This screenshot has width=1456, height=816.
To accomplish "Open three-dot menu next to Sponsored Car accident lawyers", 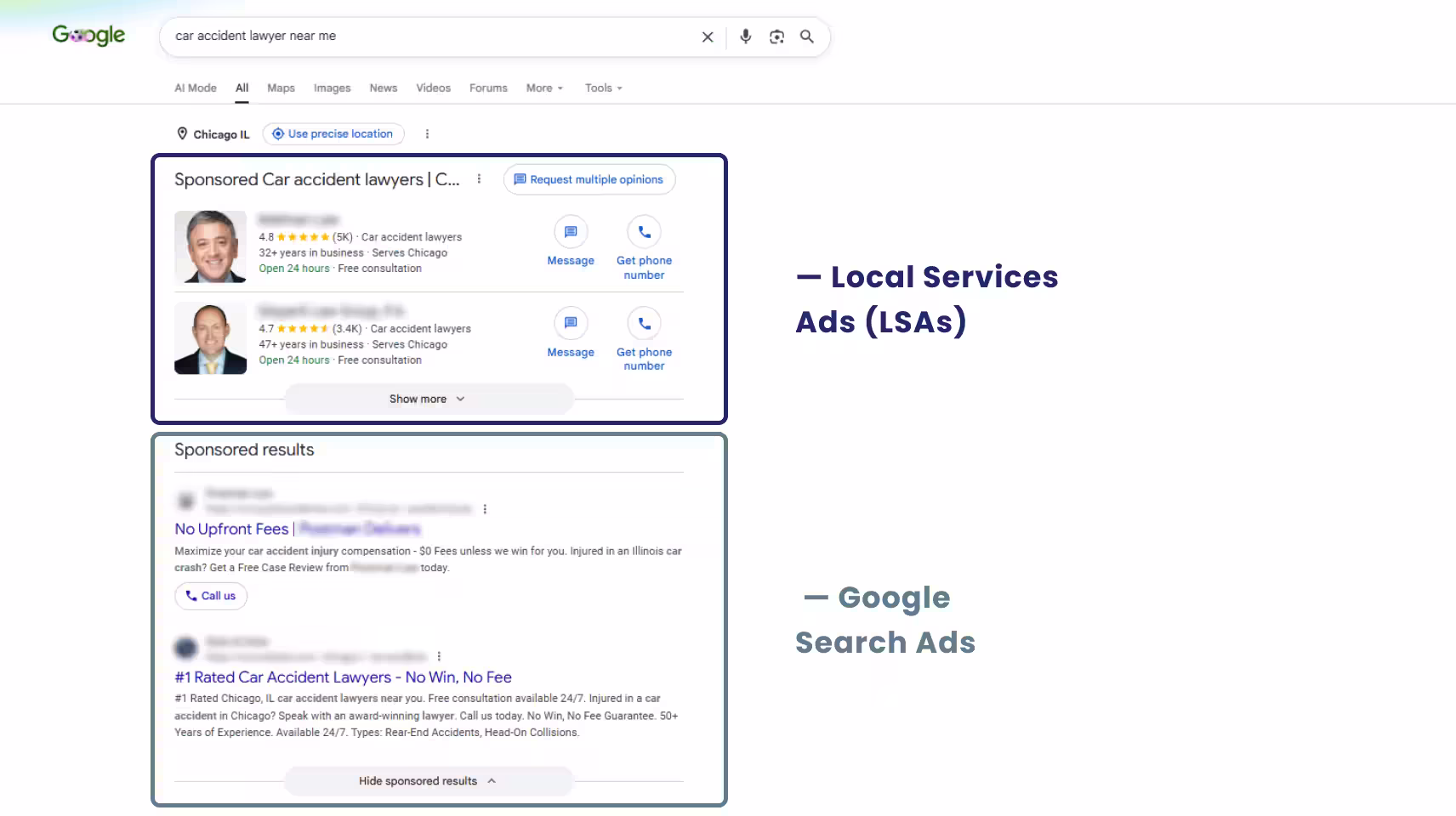I will pyautogui.click(x=480, y=179).
